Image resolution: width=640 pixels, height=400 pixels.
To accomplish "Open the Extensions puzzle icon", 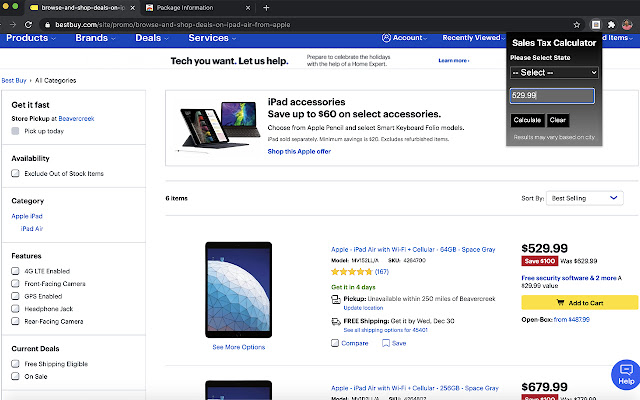I will point(610,22).
